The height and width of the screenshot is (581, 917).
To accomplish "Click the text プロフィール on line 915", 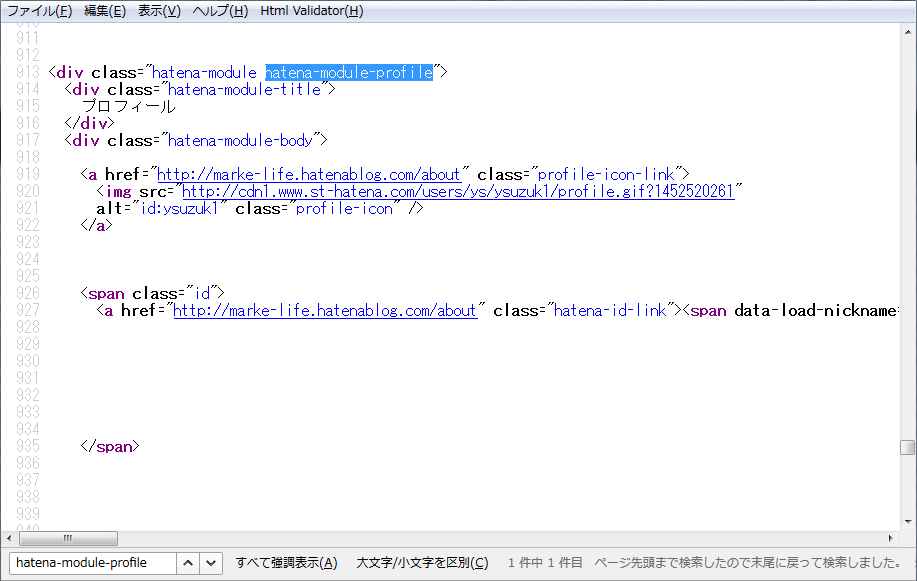I will 129,106.
